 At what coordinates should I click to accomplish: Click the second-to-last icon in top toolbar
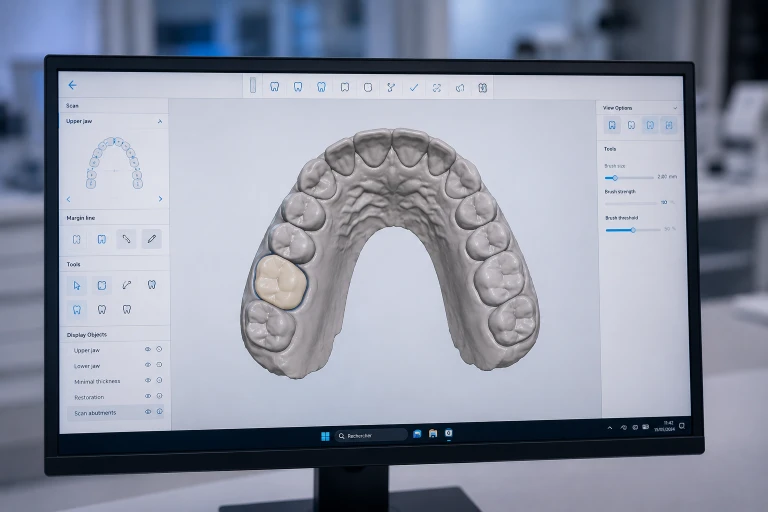(x=460, y=88)
